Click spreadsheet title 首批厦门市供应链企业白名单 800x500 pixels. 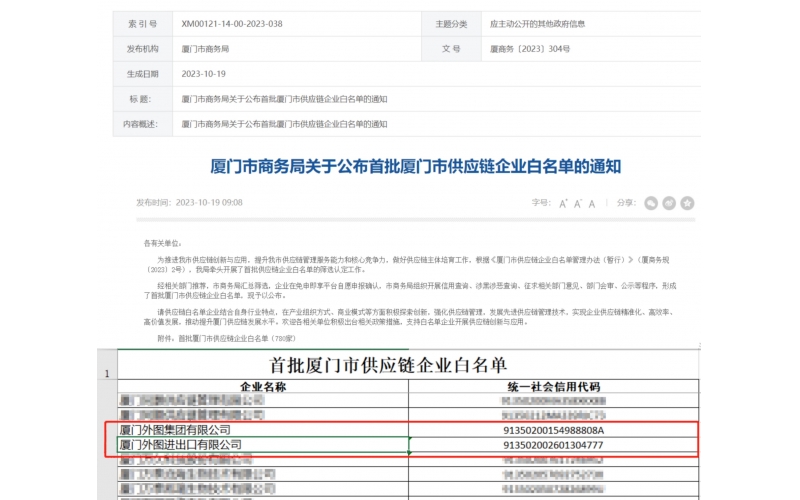pyautogui.click(x=388, y=365)
